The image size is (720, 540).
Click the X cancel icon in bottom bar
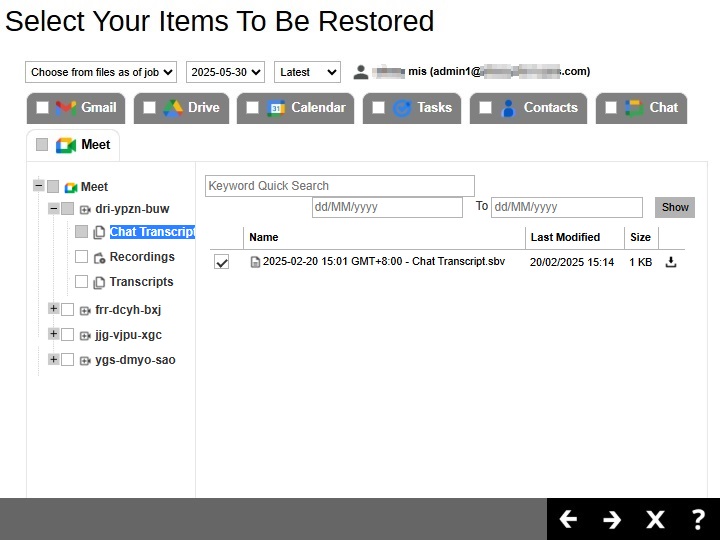pyautogui.click(x=655, y=519)
